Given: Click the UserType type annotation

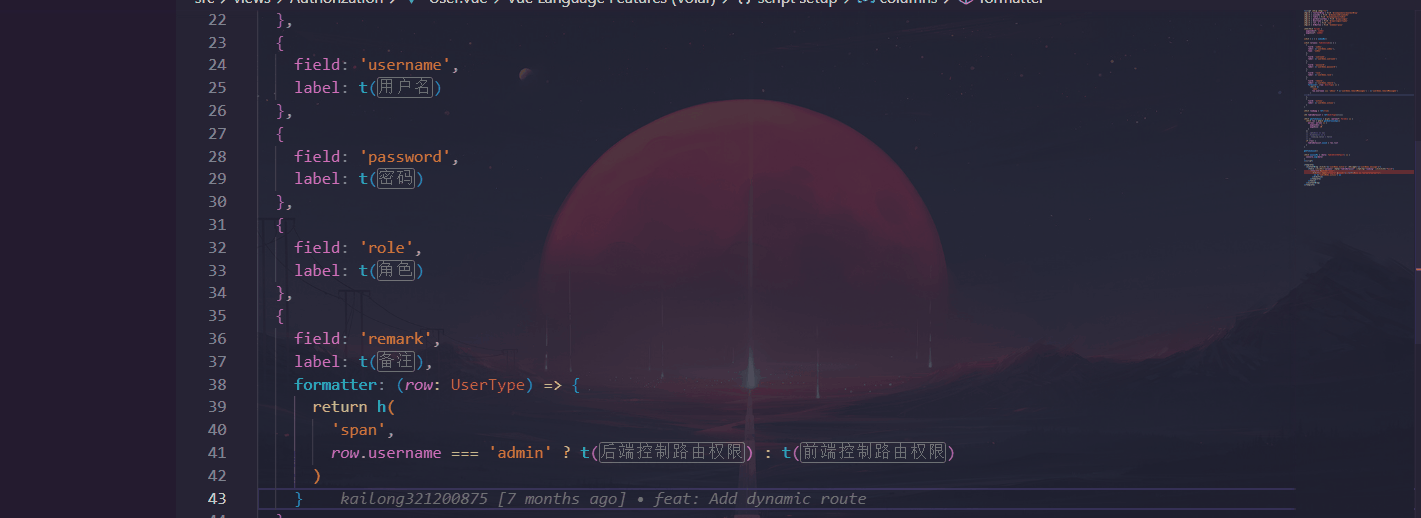Looking at the screenshot, I should tap(487, 385).
